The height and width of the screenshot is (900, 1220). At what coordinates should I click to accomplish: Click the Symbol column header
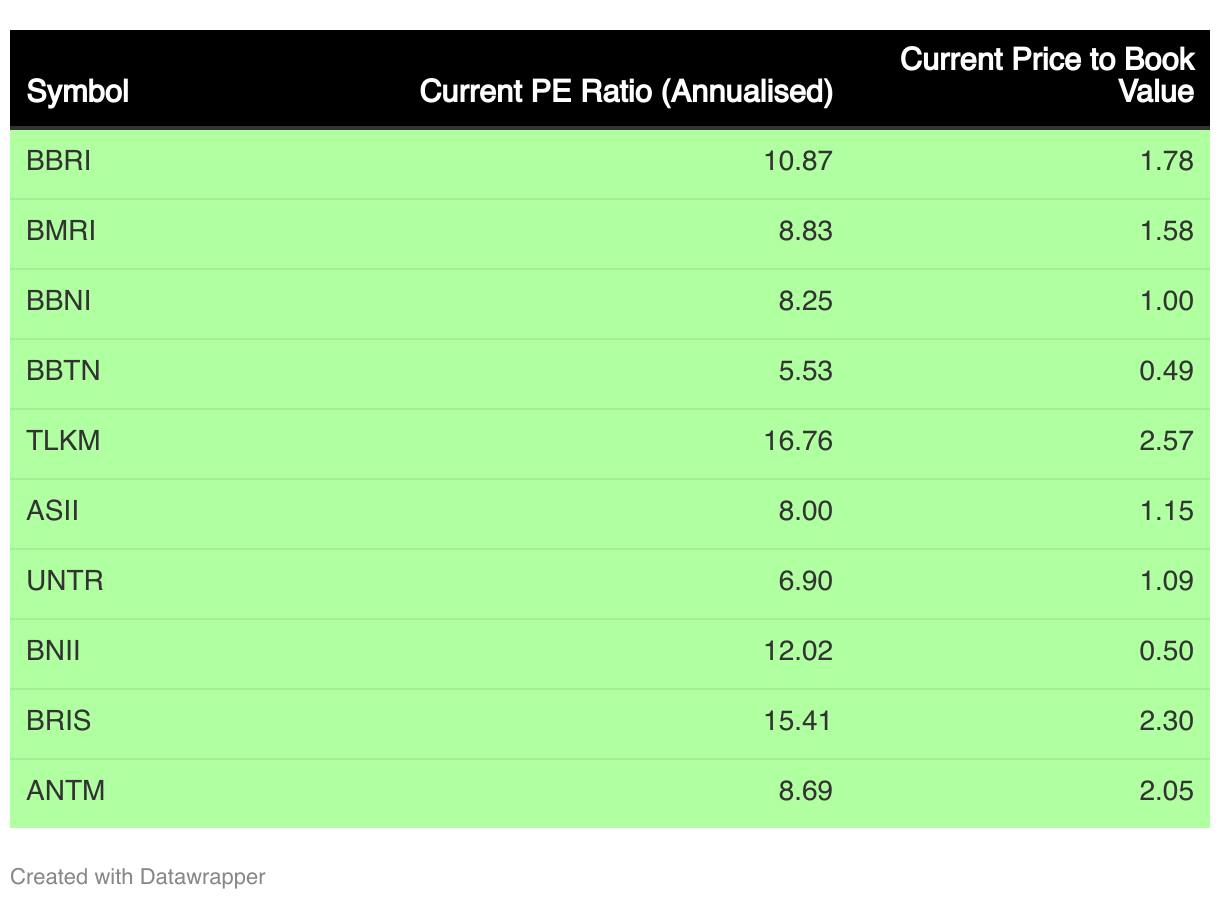tap(78, 92)
